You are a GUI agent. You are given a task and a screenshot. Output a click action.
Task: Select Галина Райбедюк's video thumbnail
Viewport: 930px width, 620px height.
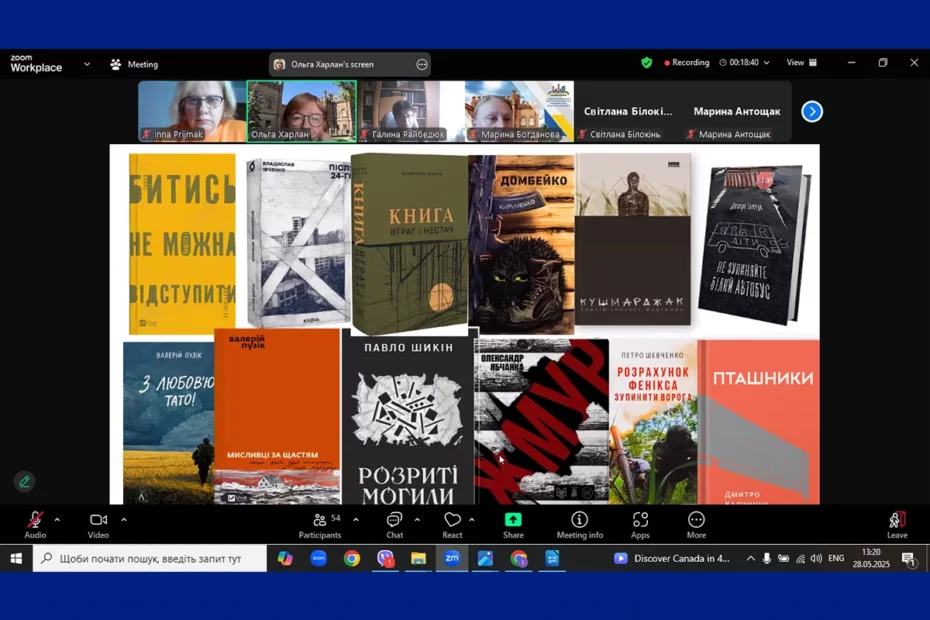click(x=411, y=112)
